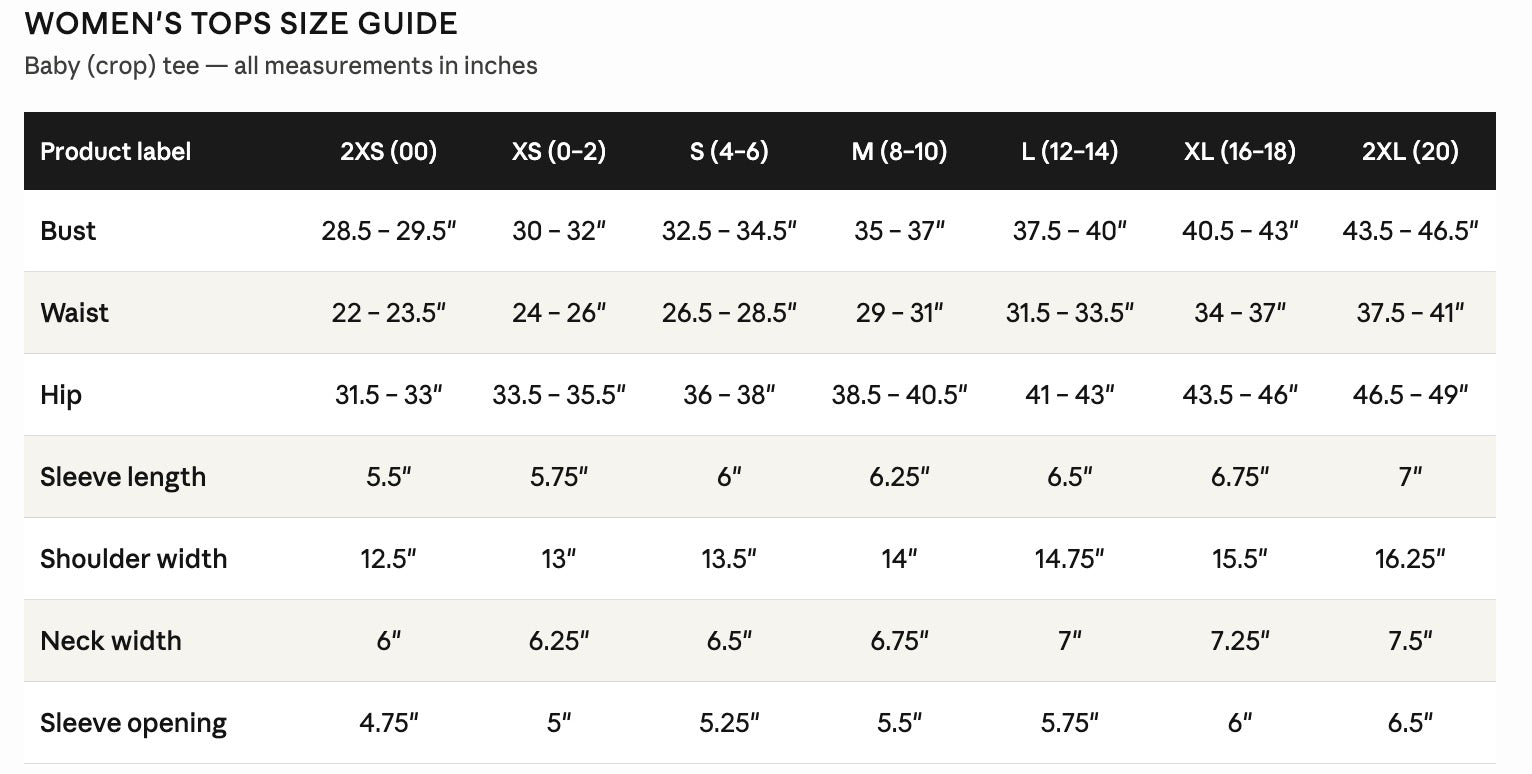Select the Sleeve length row label
The height and width of the screenshot is (774, 1532).
point(123,477)
